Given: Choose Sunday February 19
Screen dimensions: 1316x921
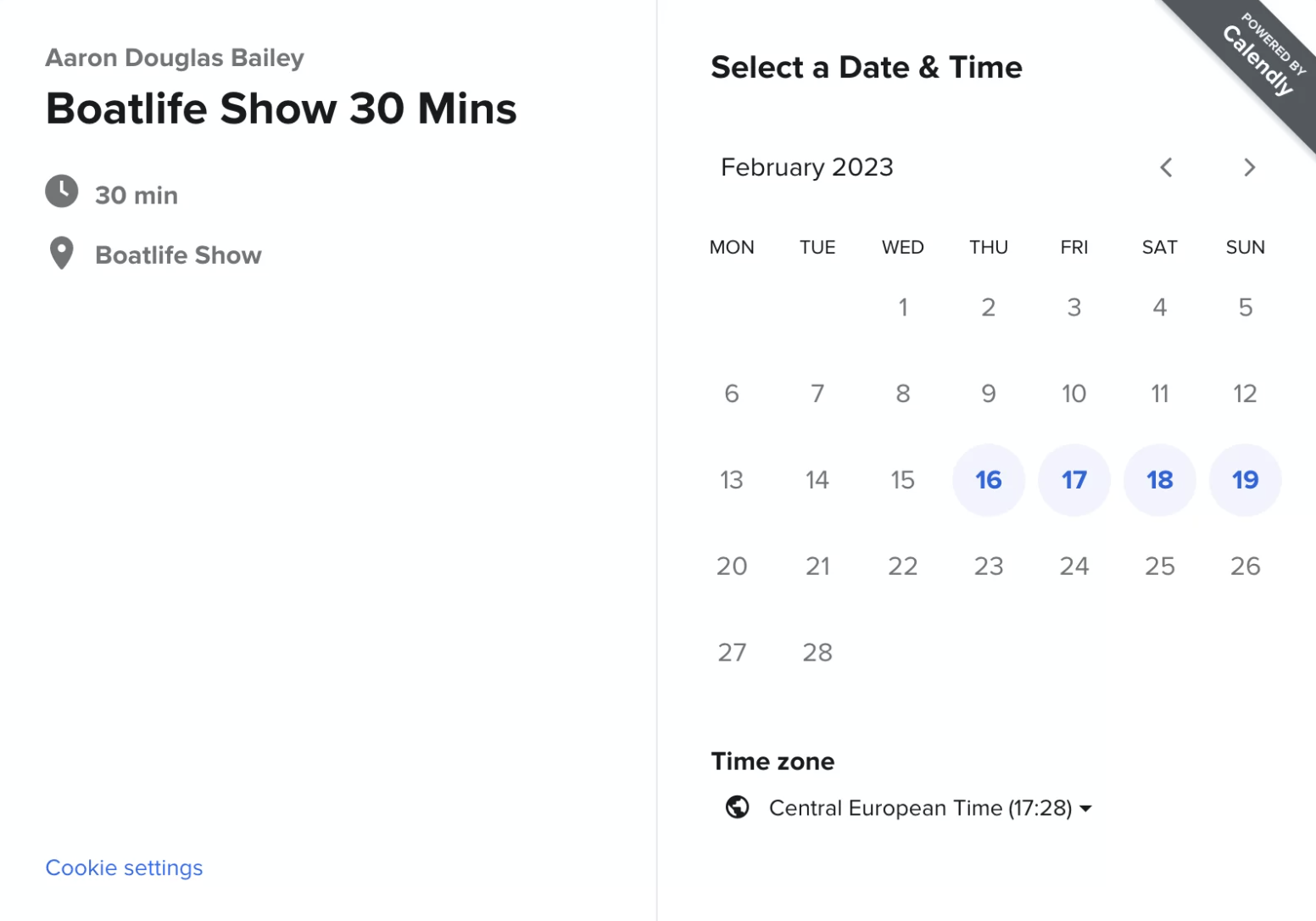Looking at the screenshot, I should 1246,480.
